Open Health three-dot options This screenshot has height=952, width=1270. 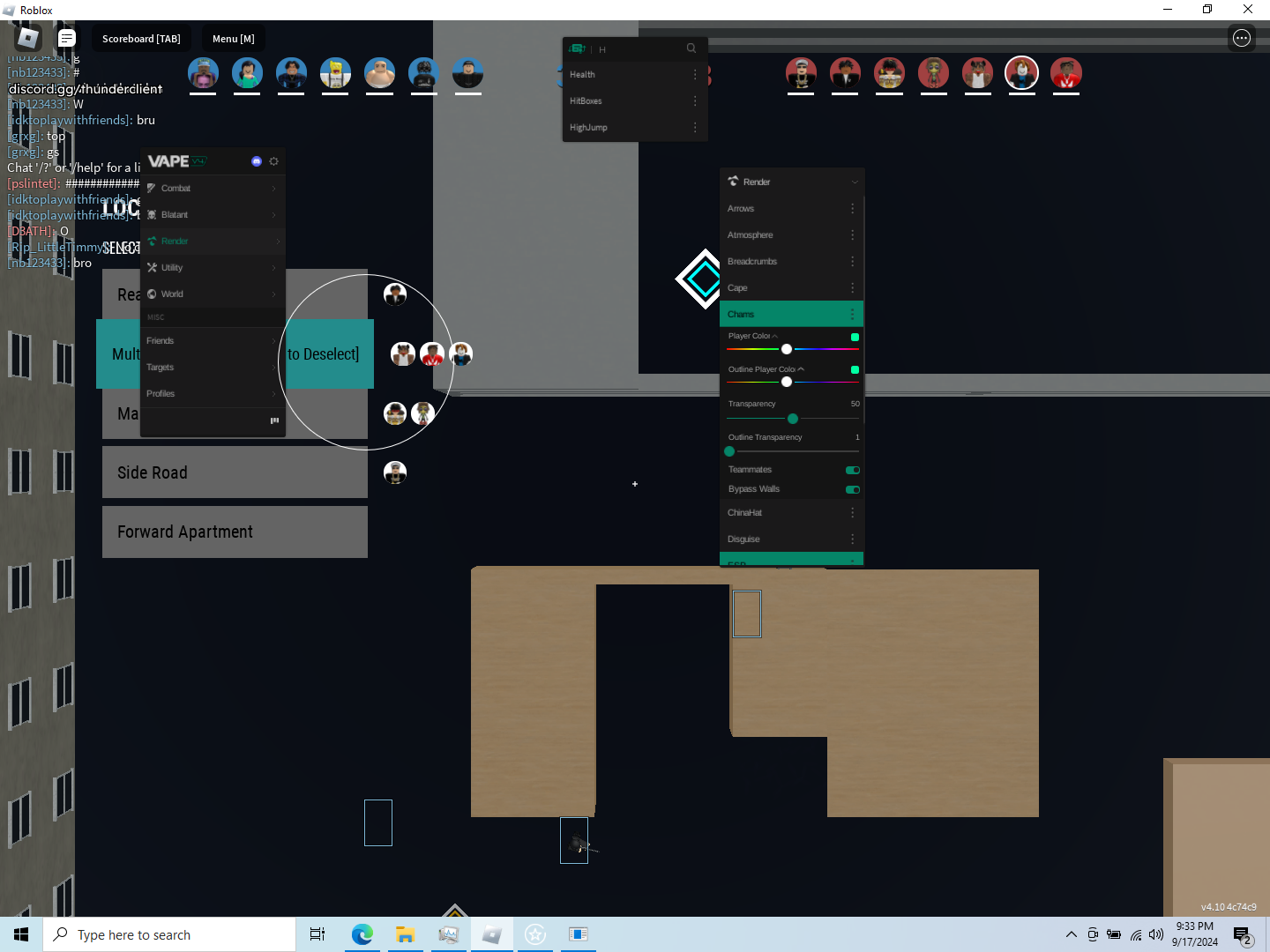(x=695, y=74)
